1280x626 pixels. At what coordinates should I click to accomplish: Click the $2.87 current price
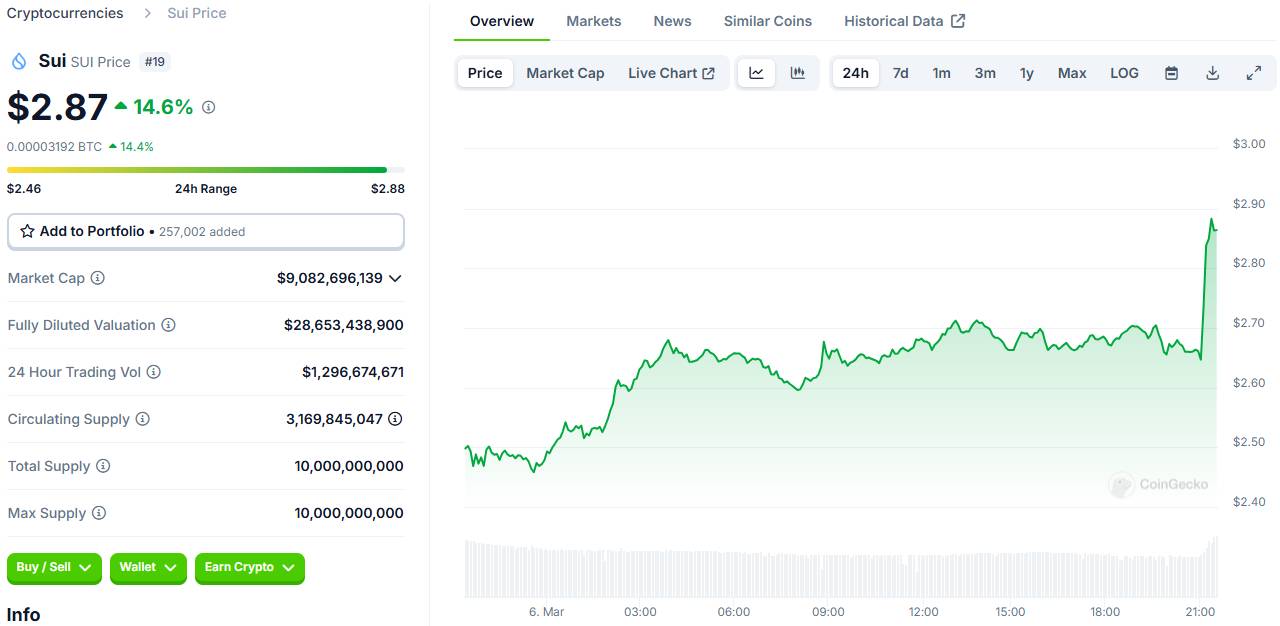(x=57, y=107)
